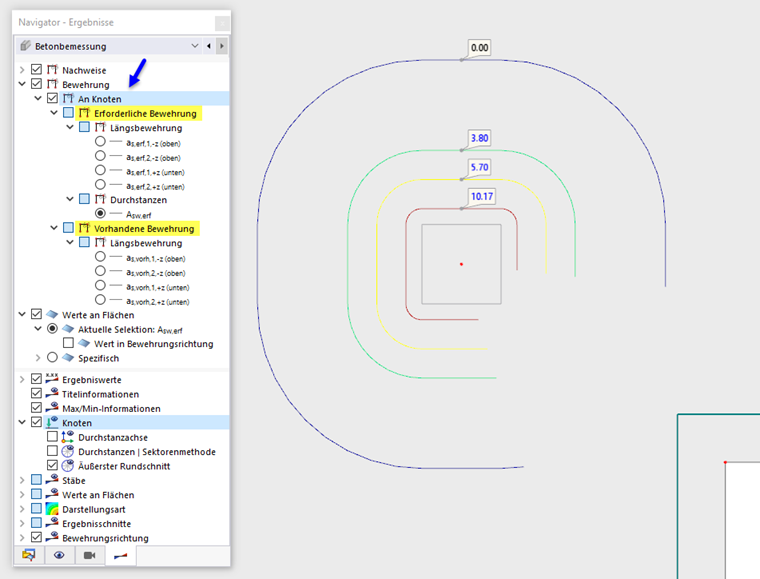Screen dimensions: 760x579
Task: Toggle the Nachweise checkbox
Action: click(x=36, y=70)
